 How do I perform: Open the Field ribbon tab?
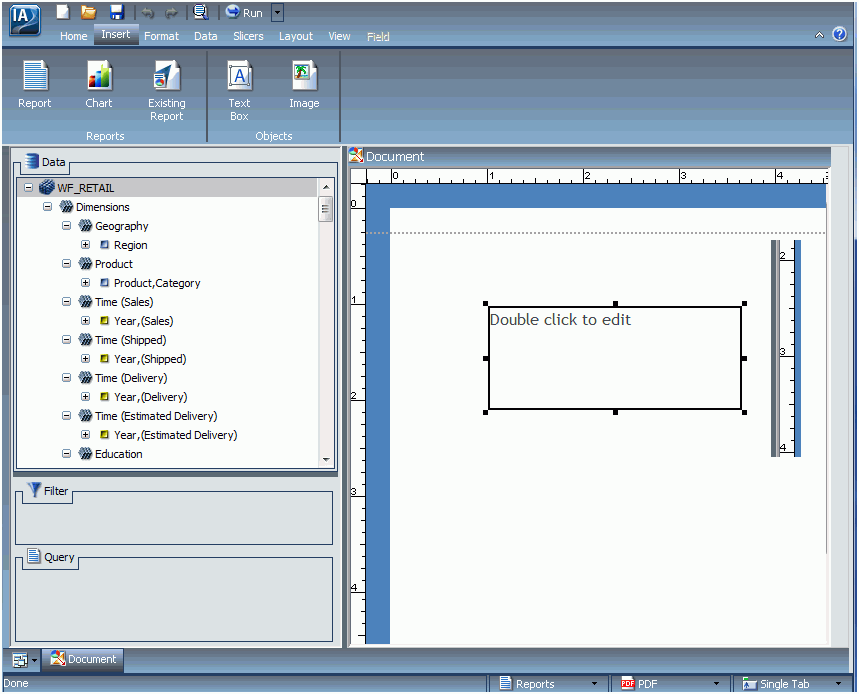point(378,37)
